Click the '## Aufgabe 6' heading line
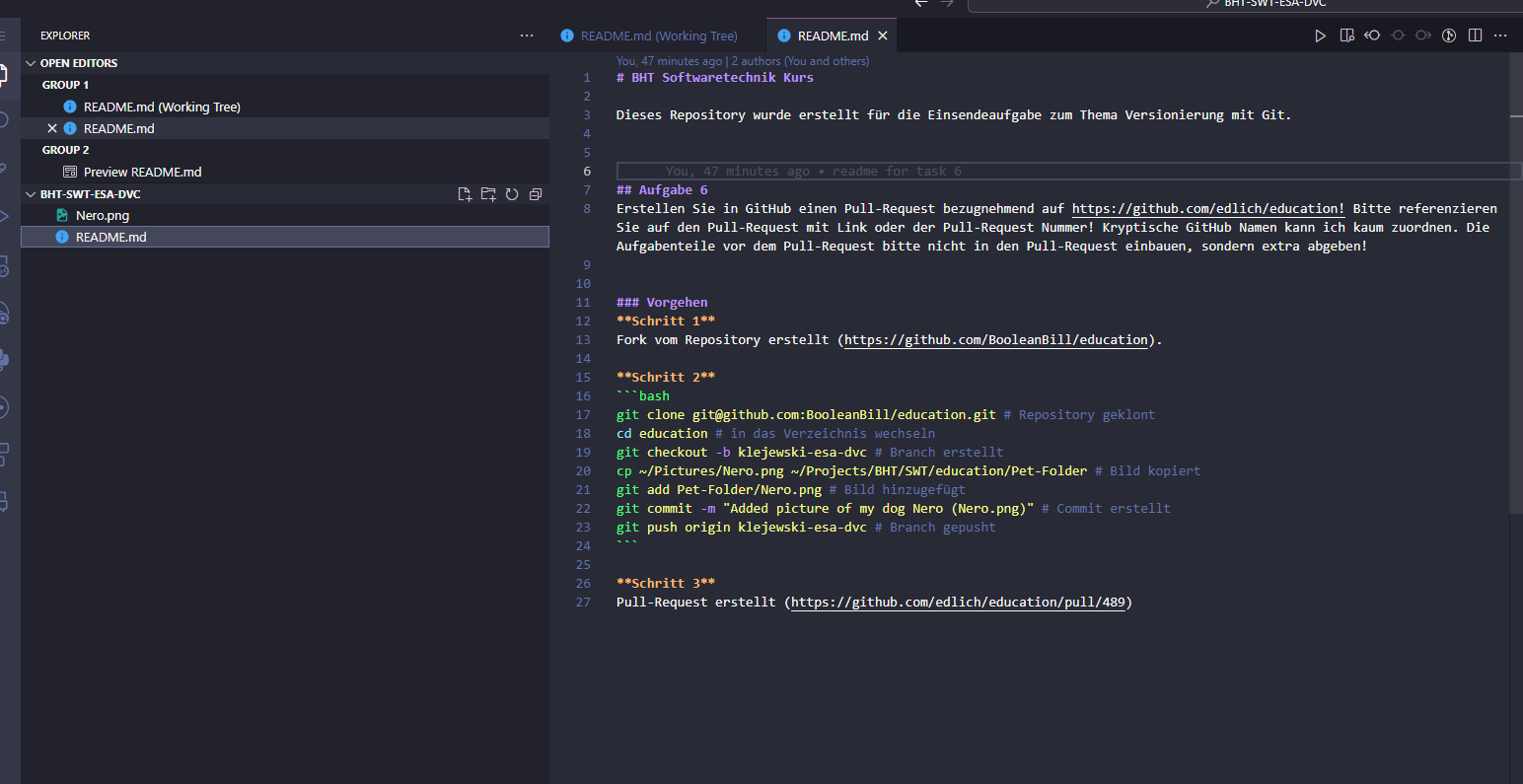Image resolution: width=1523 pixels, height=784 pixels. tap(662, 190)
